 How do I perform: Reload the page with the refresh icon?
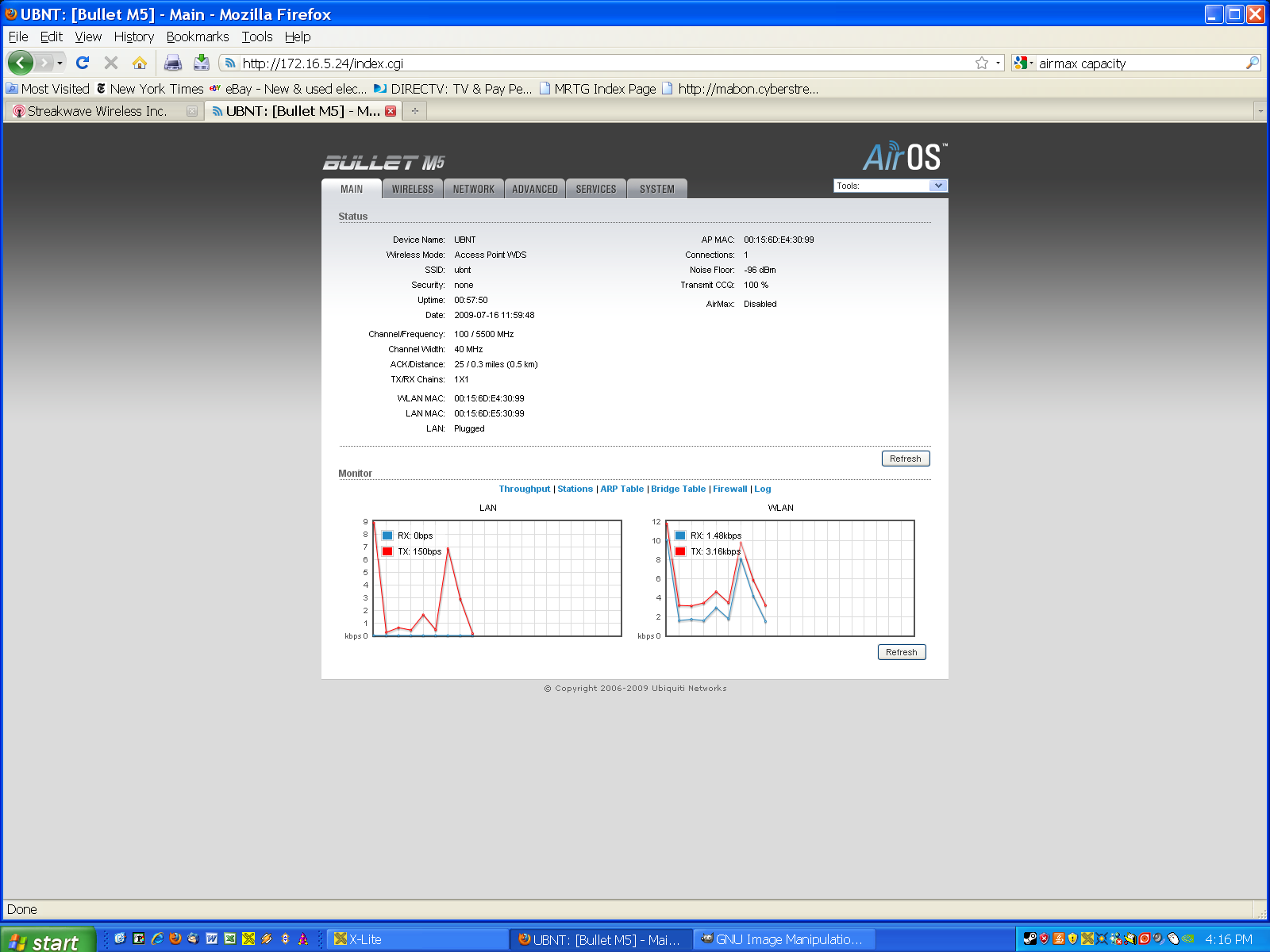[x=83, y=63]
